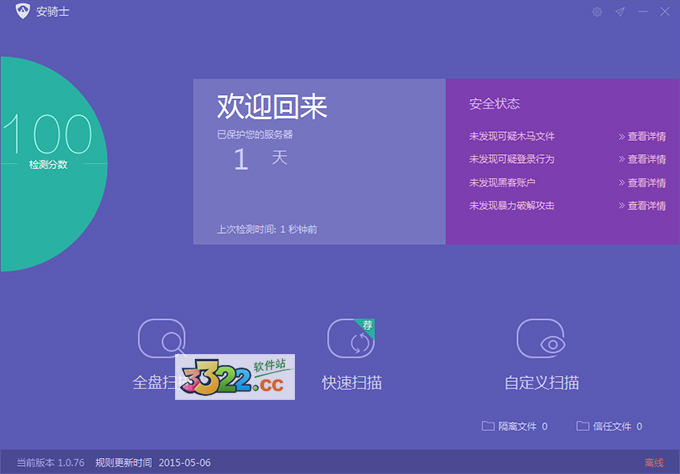Screen dimensions: 680x474
Task: Open the 隔离文件 quarantine folder icon
Action: point(488,426)
